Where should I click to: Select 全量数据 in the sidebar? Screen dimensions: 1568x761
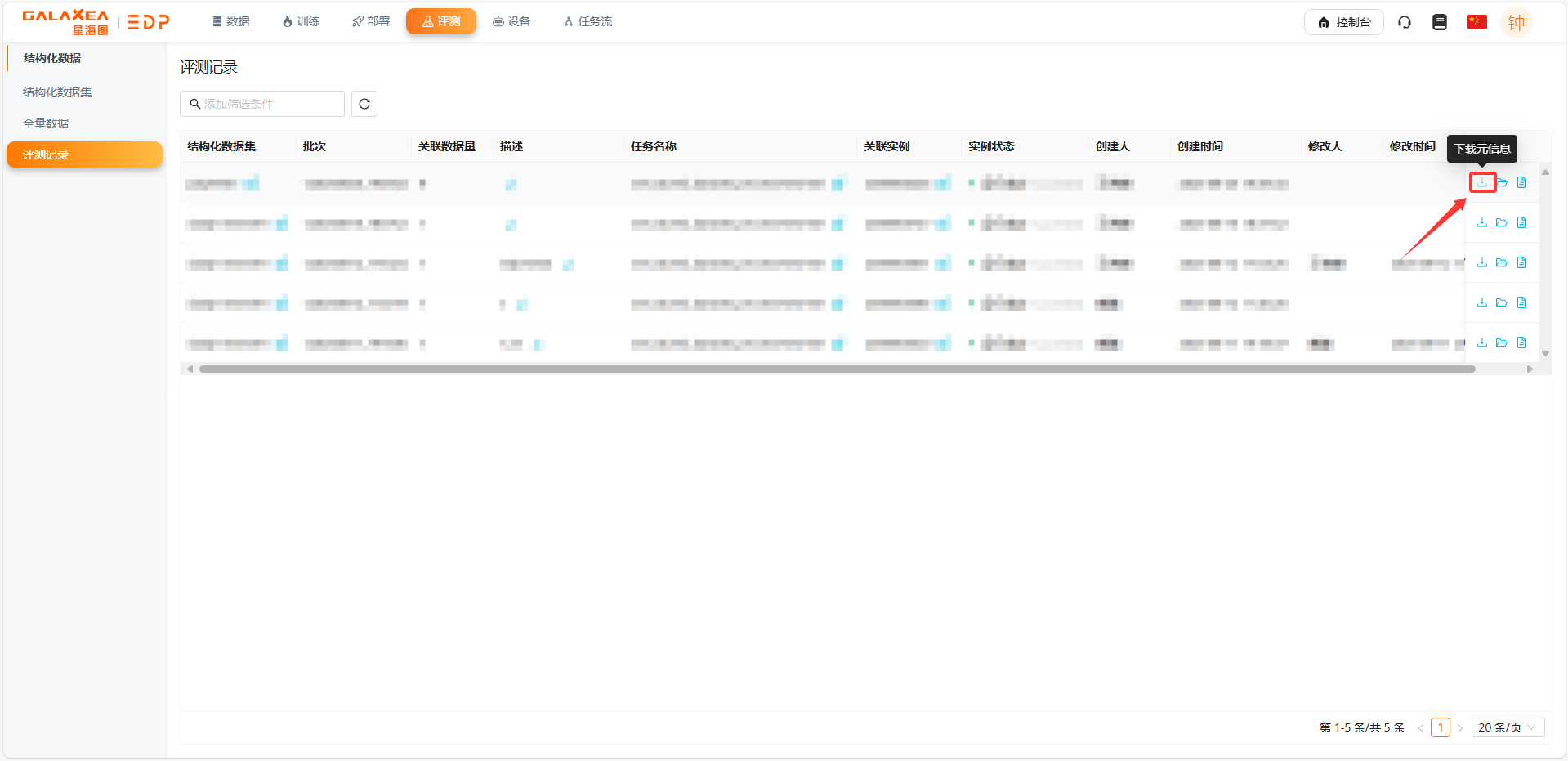pos(46,123)
